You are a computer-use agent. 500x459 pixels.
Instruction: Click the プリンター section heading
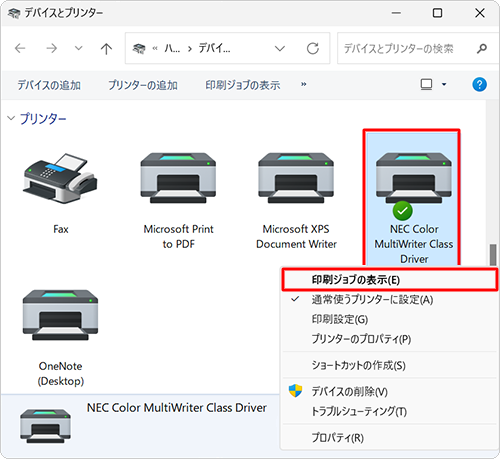coord(43,119)
